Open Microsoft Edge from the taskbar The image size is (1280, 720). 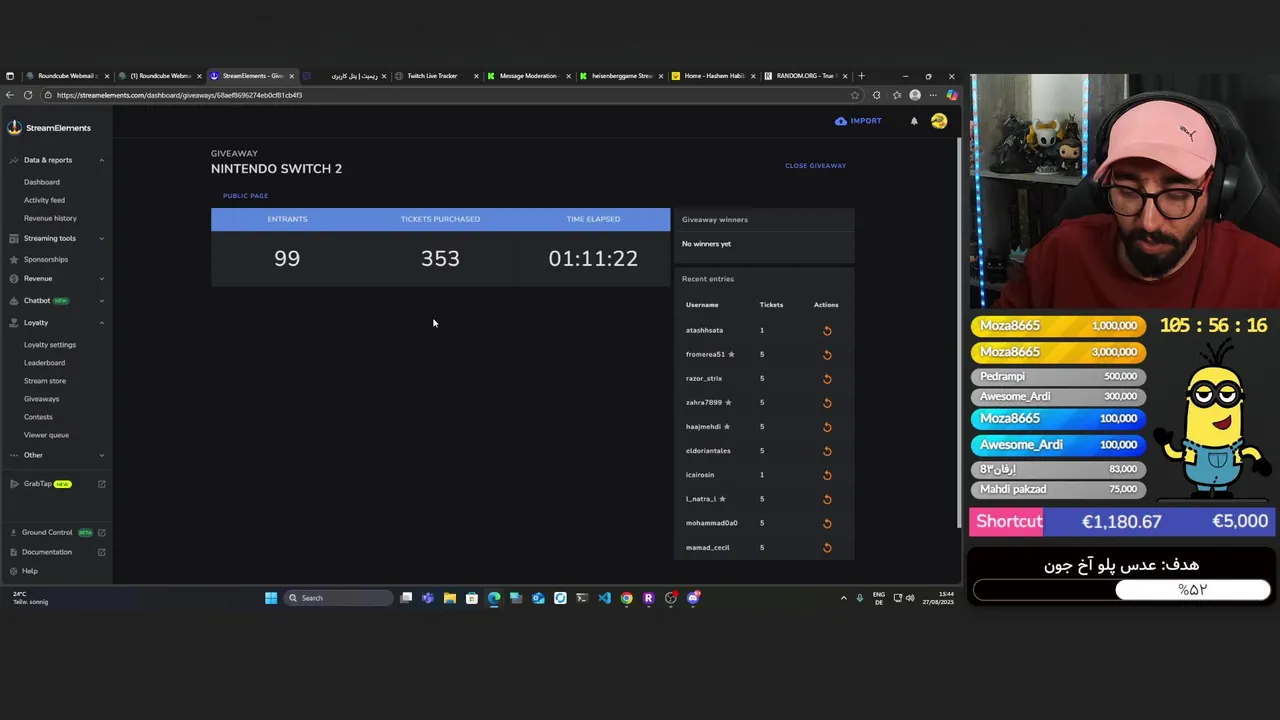click(x=494, y=598)
